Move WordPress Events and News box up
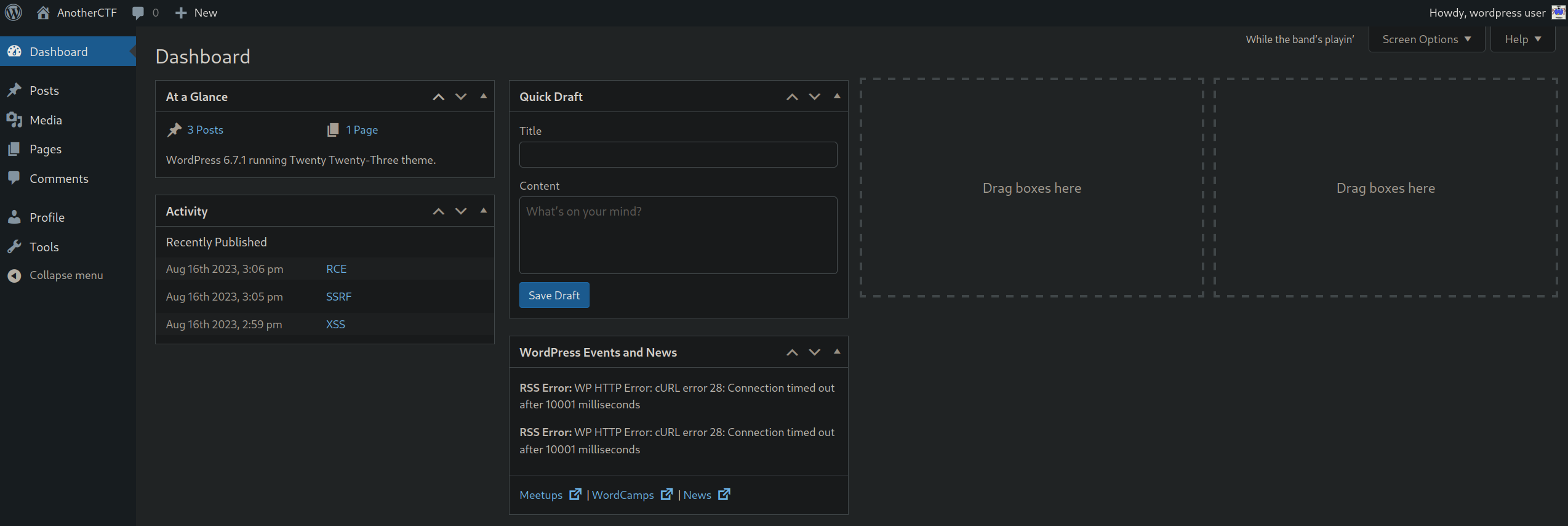The height and width of the screenshot is (526, 1568). click(792, 352)
